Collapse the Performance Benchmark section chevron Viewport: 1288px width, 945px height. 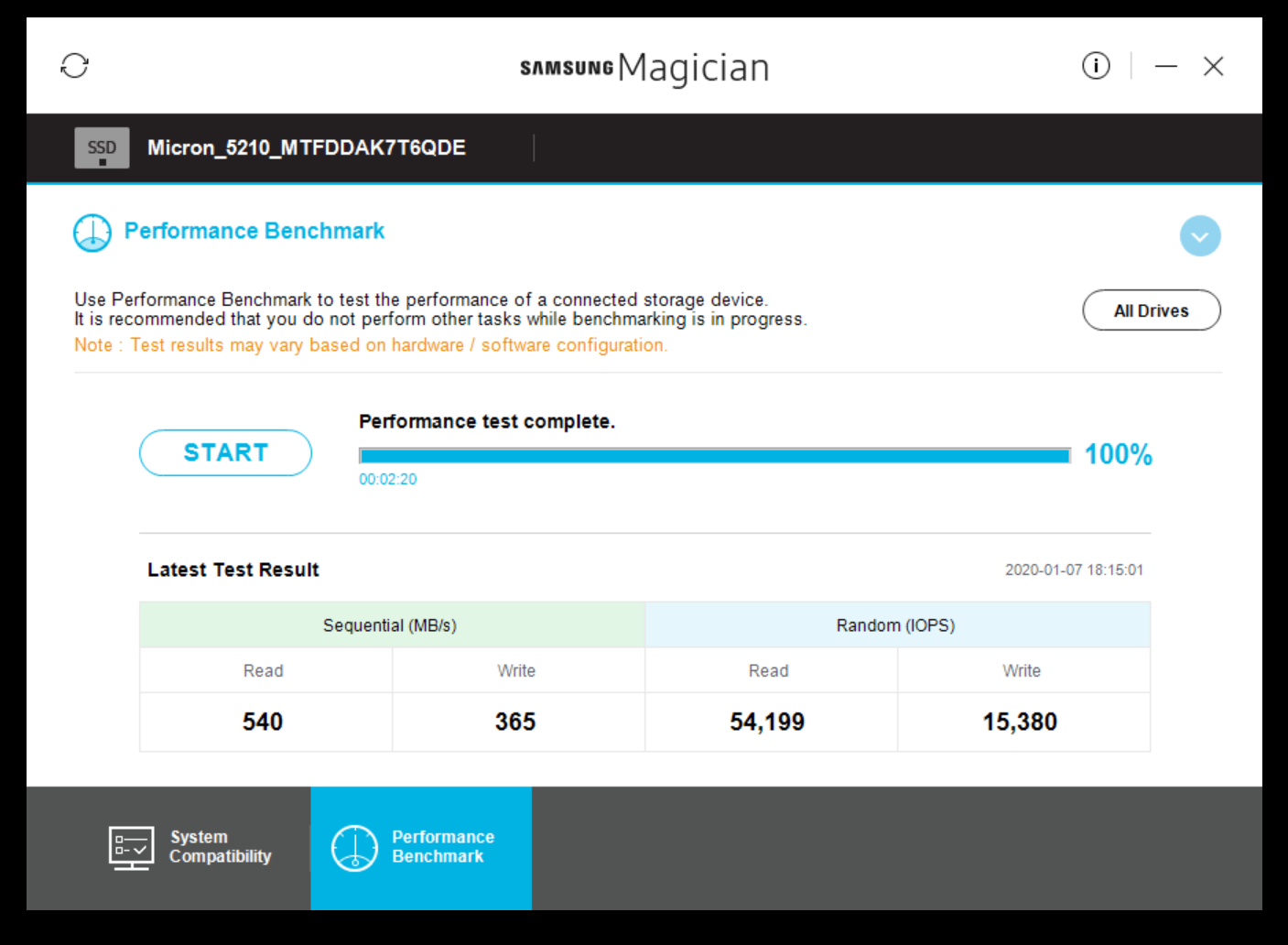pos(1200,236)
